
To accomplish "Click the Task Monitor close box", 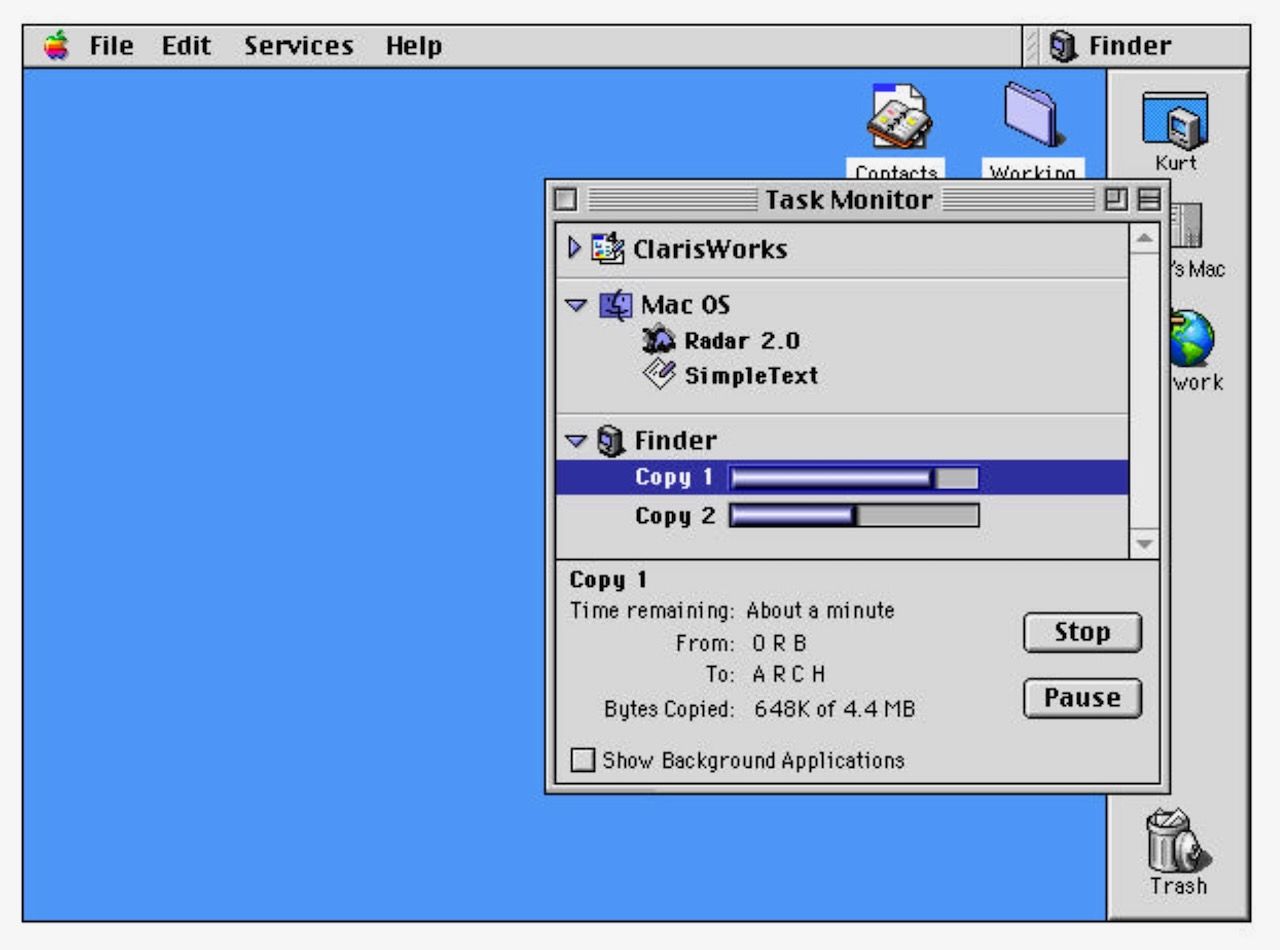I will (x=565, y=200).
